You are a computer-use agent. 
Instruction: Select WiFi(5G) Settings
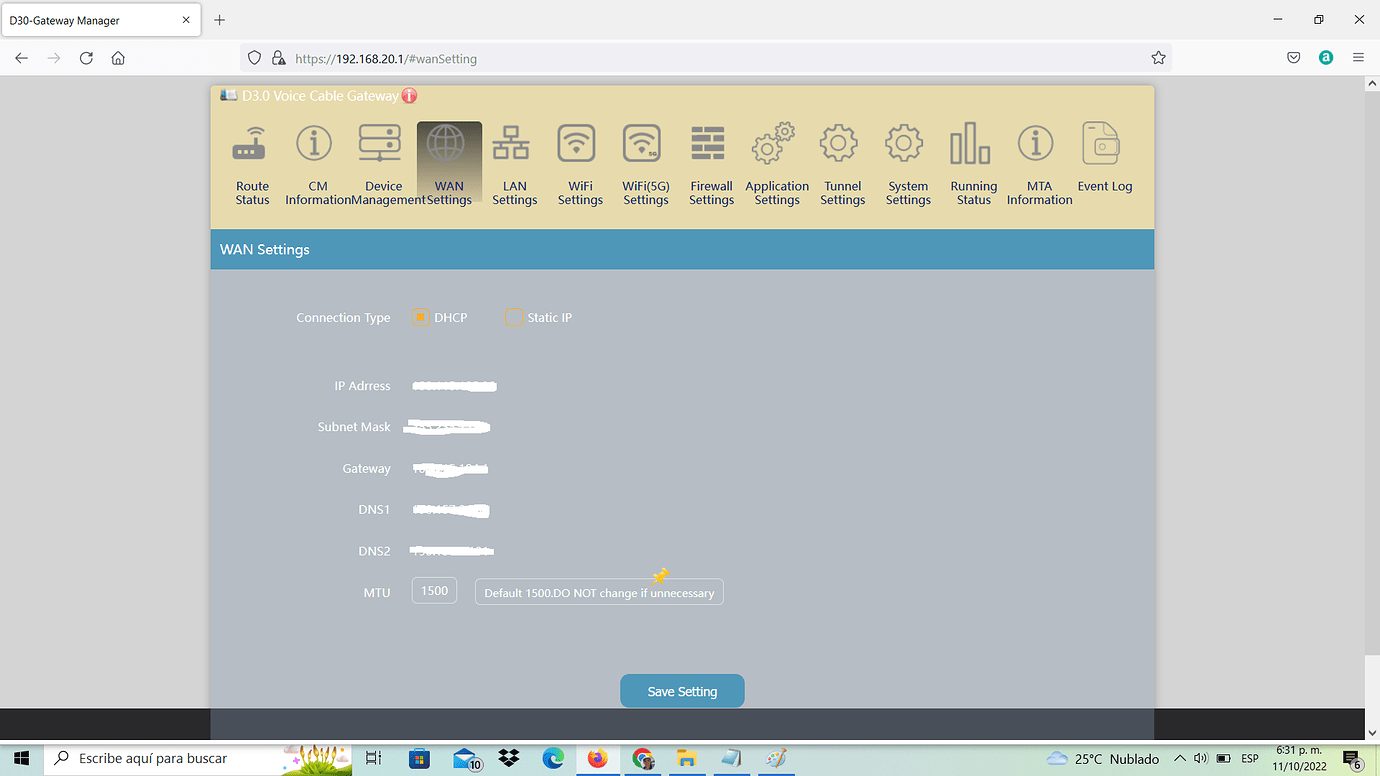click(x=645, y=162)
